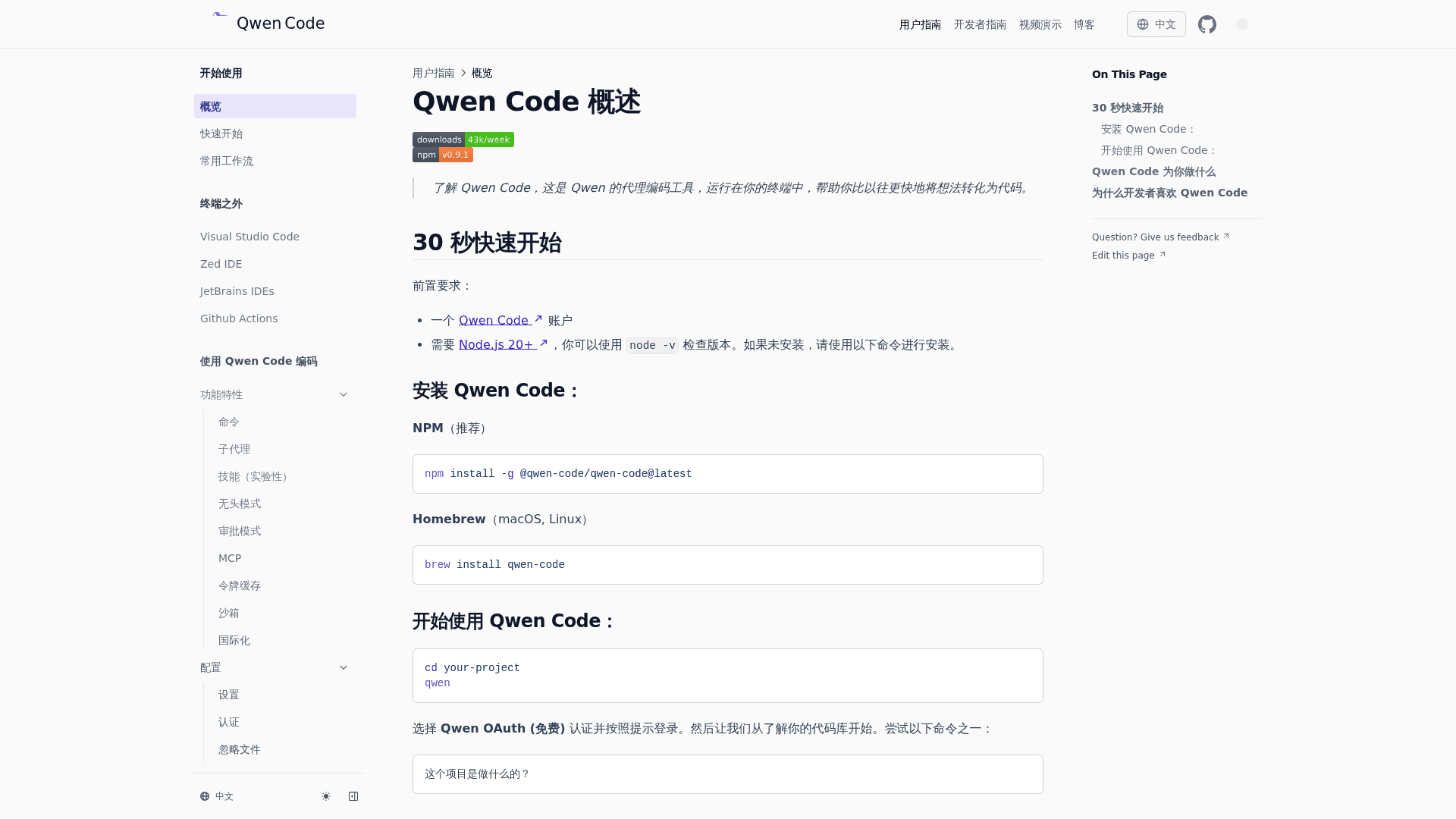Toggle dark mode with the sun icon
This screenshot has height=819, width=1456.
pyautogui.click(x=326, y=796)
